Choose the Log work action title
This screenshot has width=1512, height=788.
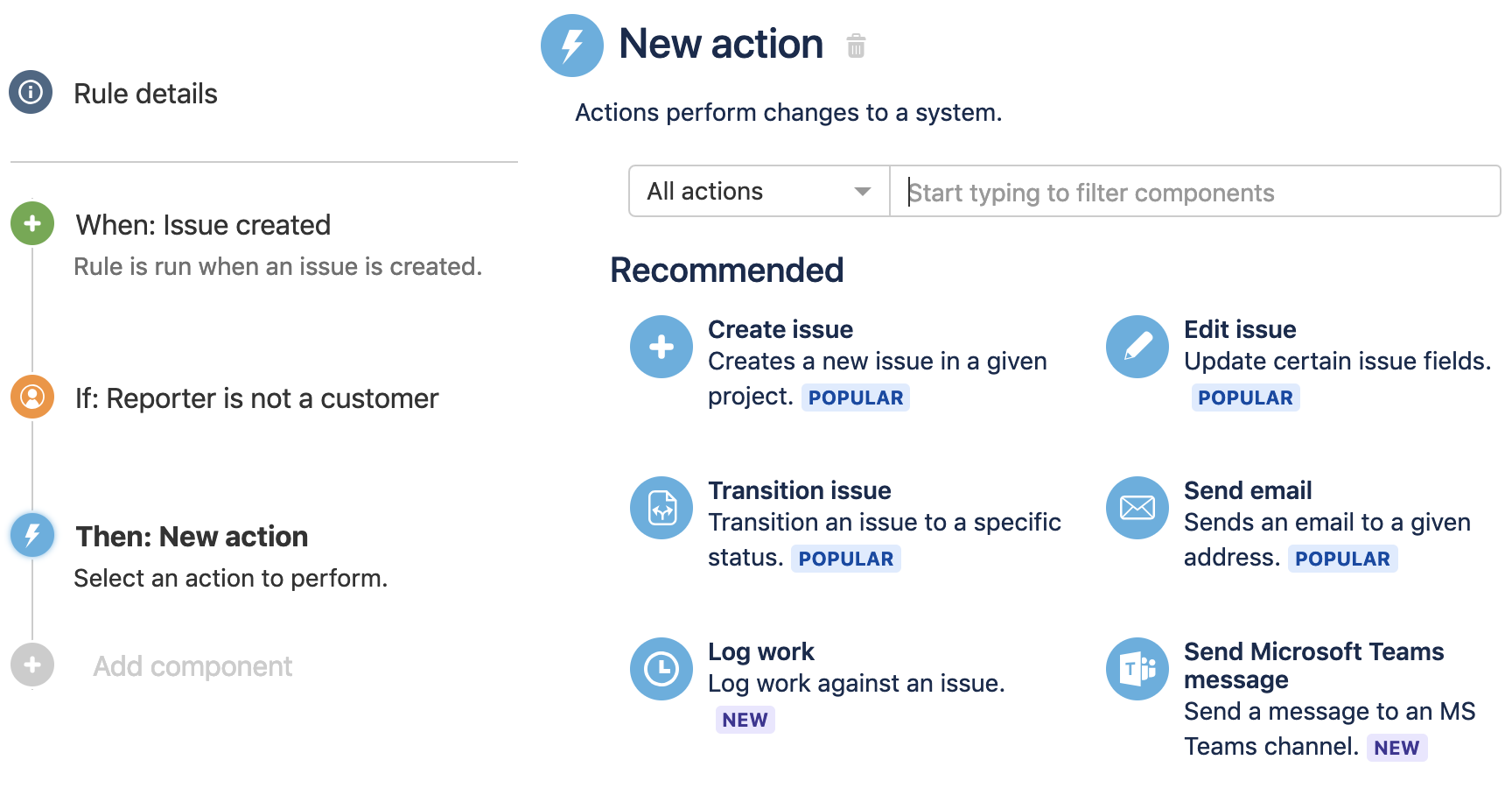point(760,651)
